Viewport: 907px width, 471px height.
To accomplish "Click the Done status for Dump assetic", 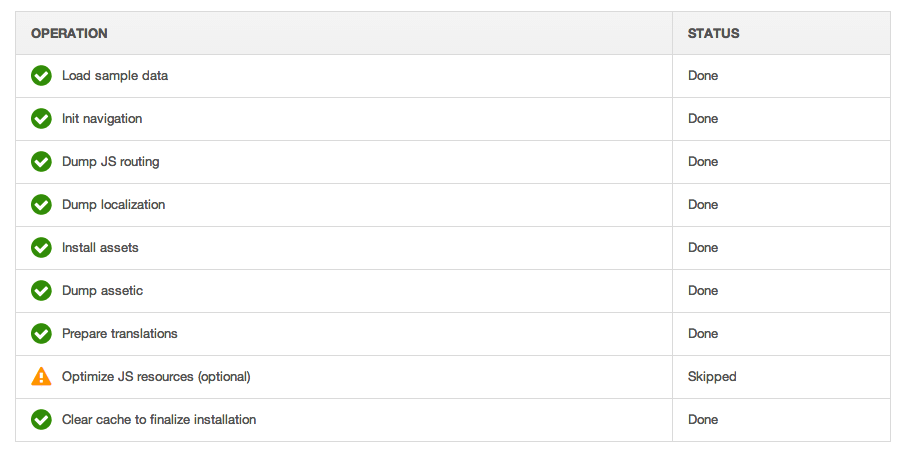I will tap(703, 290).
